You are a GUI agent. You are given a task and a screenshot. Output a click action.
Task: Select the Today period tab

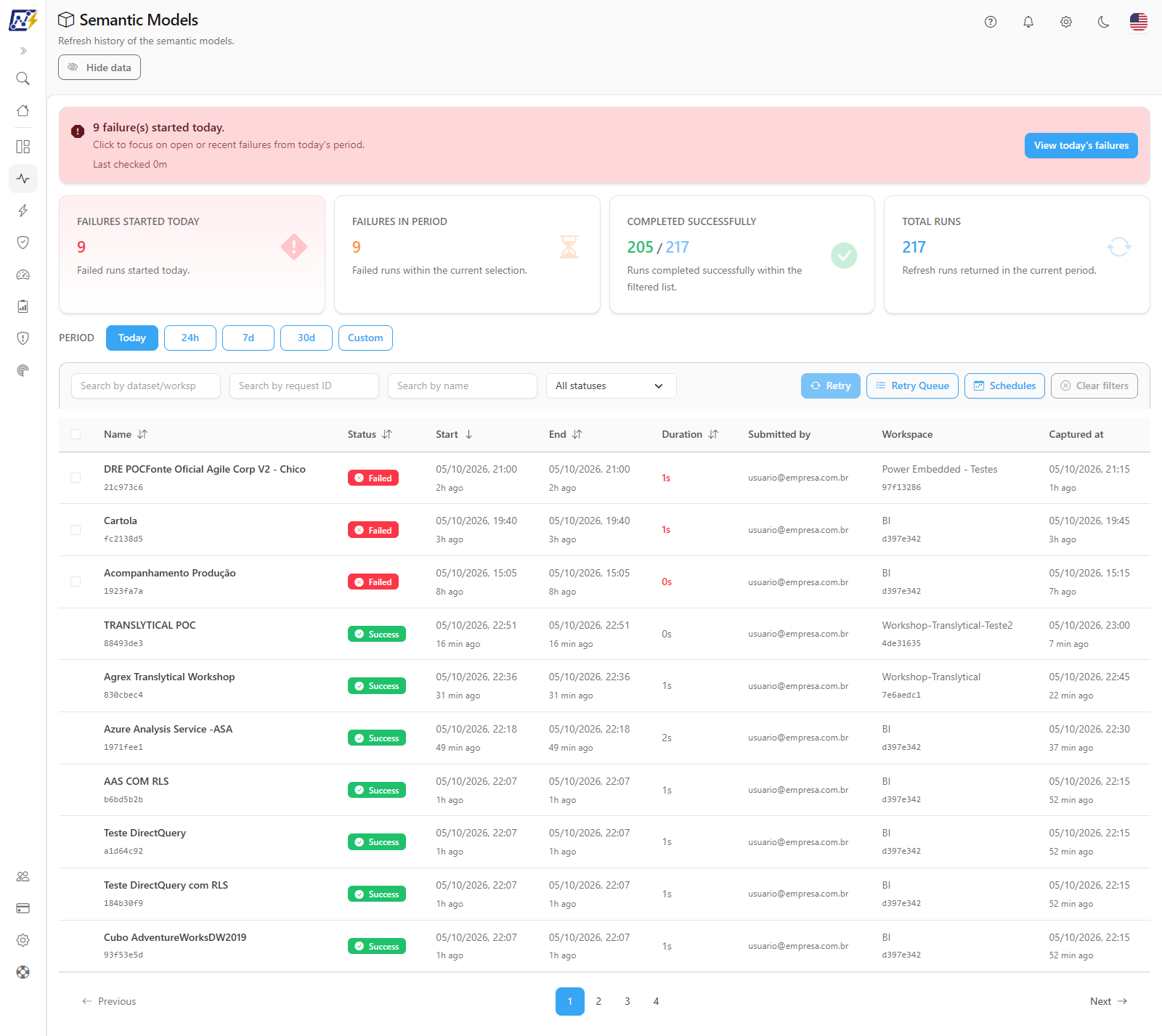point(132,338)
